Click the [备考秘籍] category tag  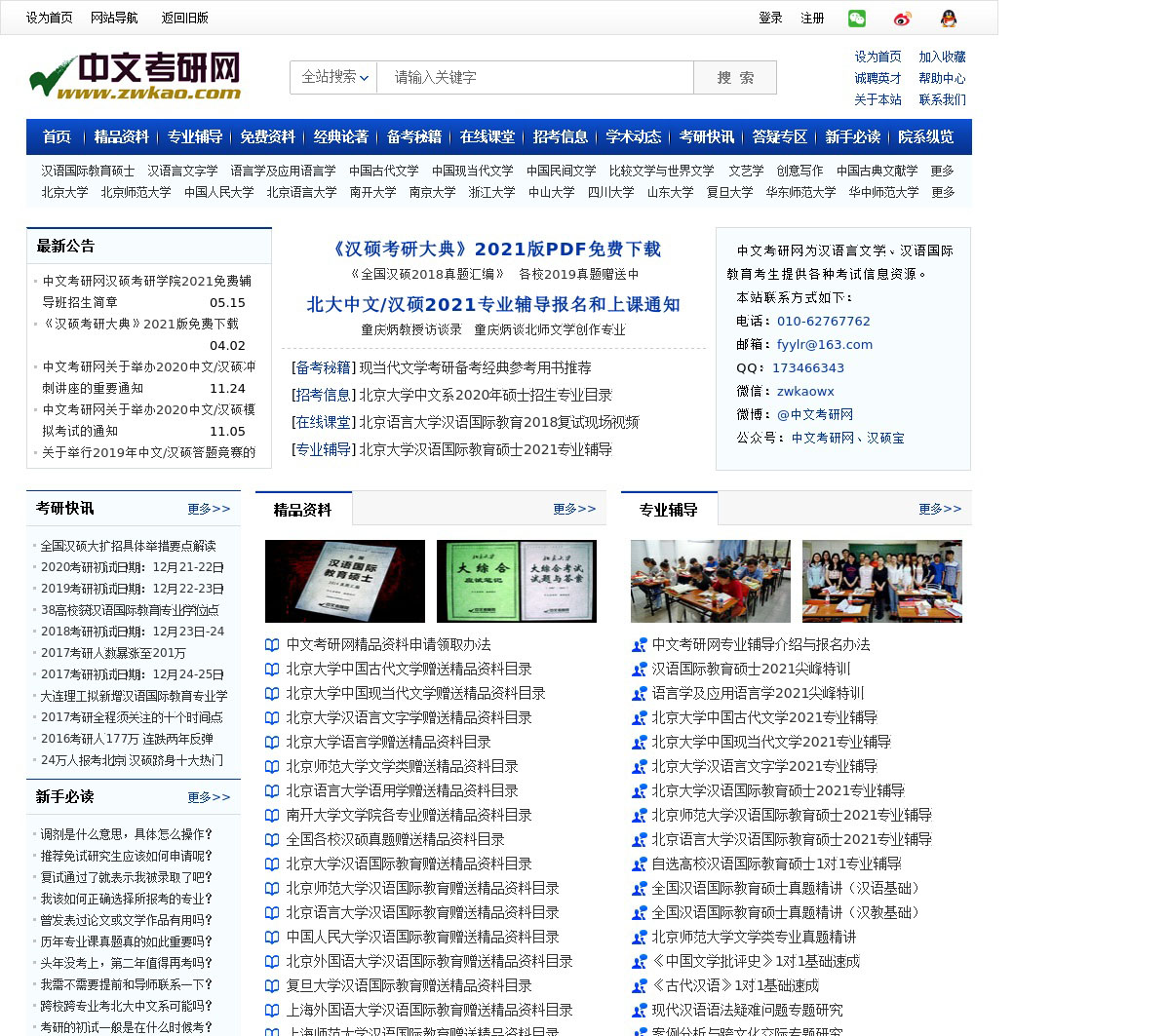[x=324, y=367]
